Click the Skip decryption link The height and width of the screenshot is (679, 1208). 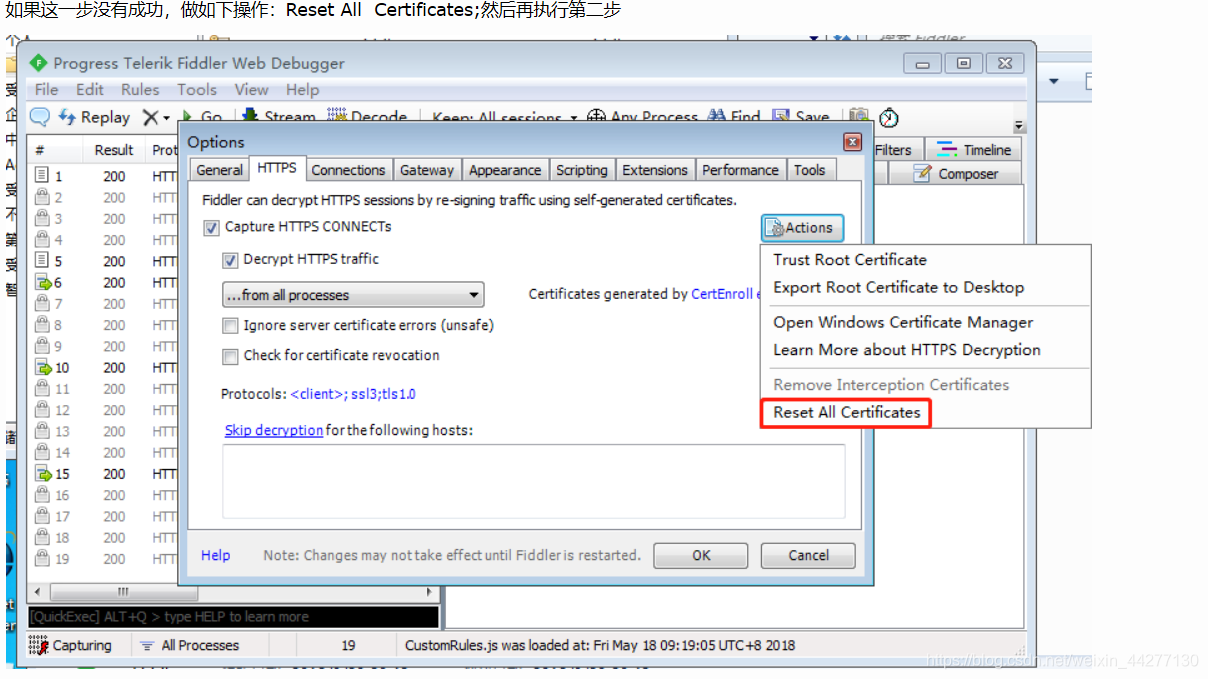274,430
